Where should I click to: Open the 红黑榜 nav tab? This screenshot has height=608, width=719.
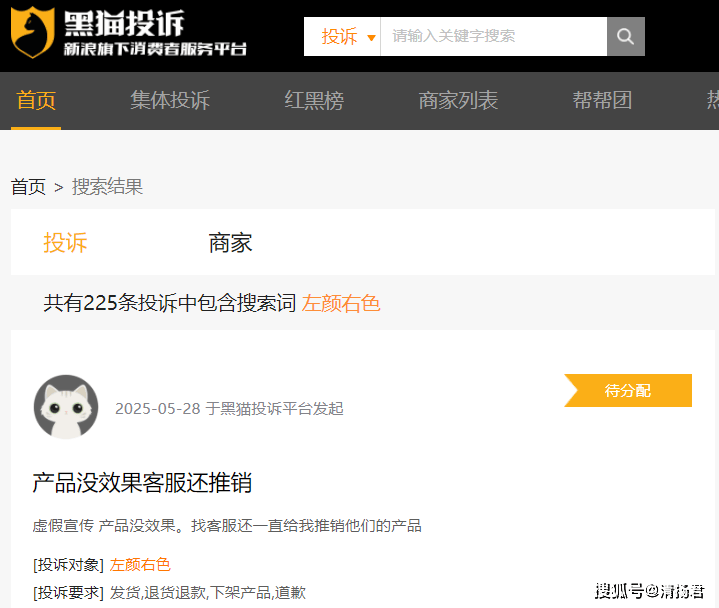coord(314,100)
